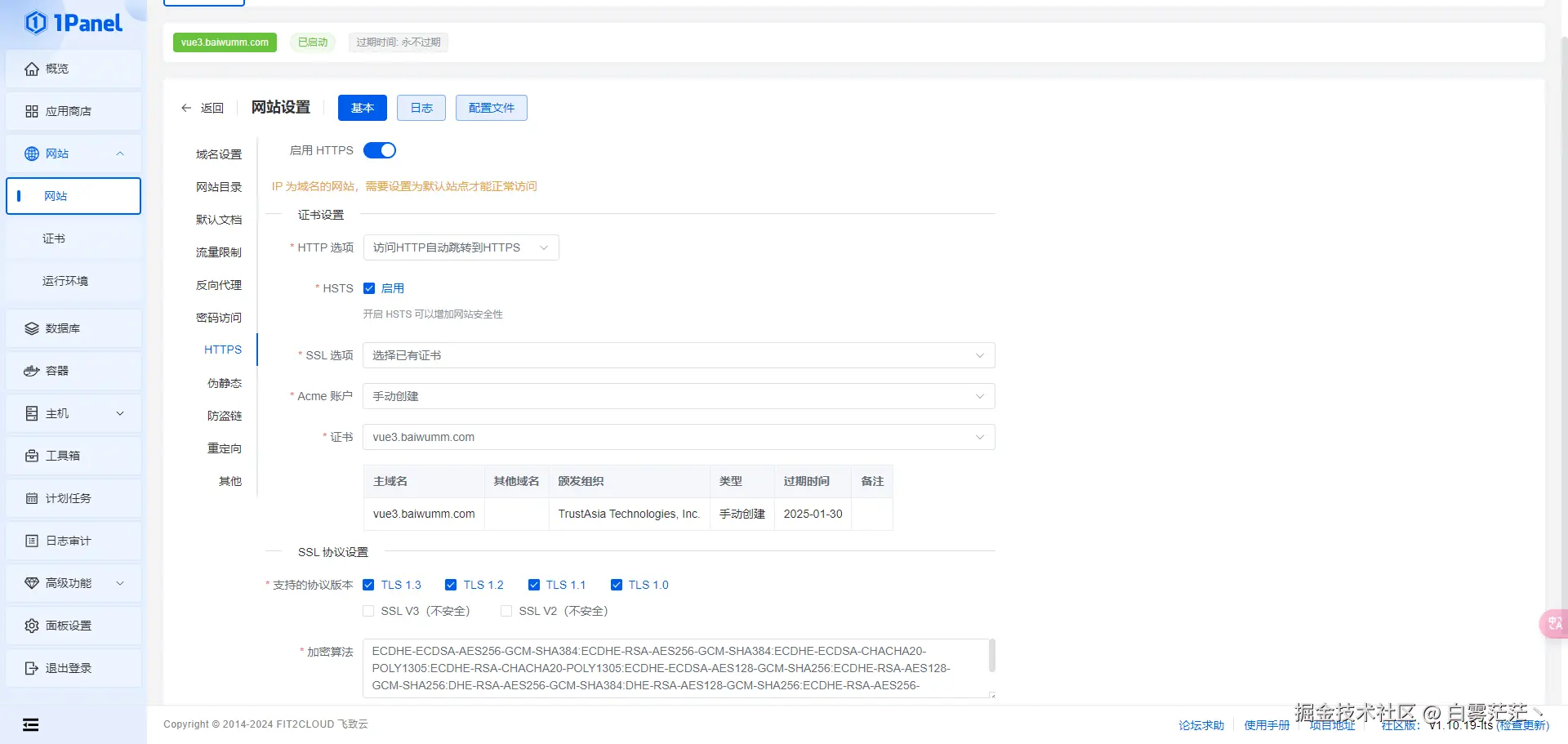Open the 运行环境 sidebar submenu item
Viewport: 1568px width, 744px height.
(x=73, y=281)
